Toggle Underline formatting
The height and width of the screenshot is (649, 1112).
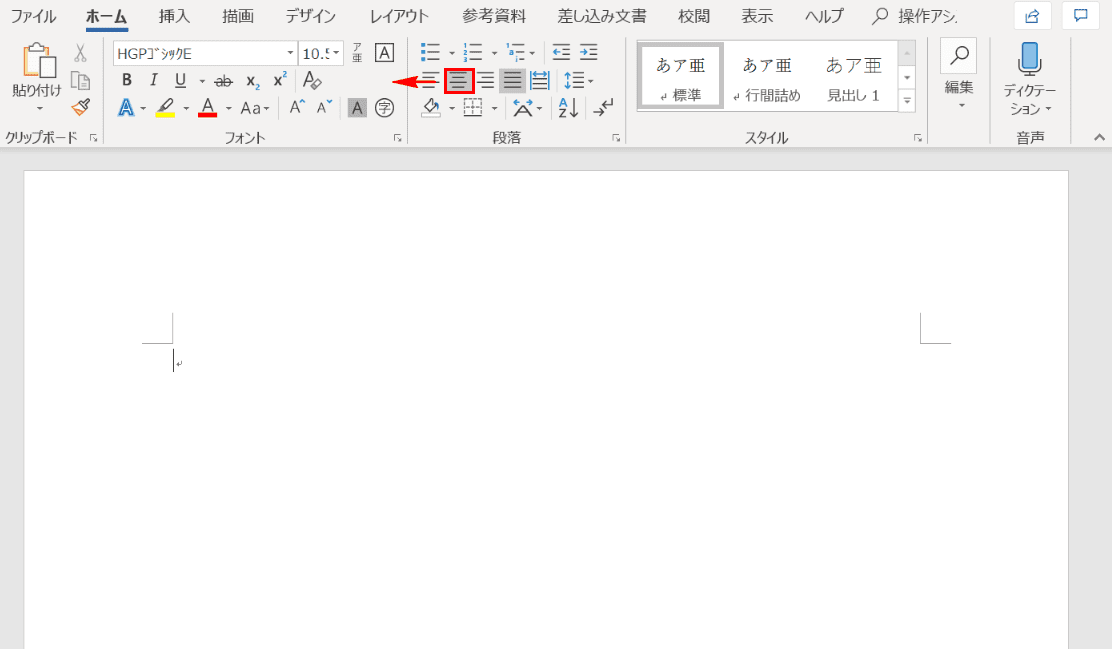coord(180,80)
